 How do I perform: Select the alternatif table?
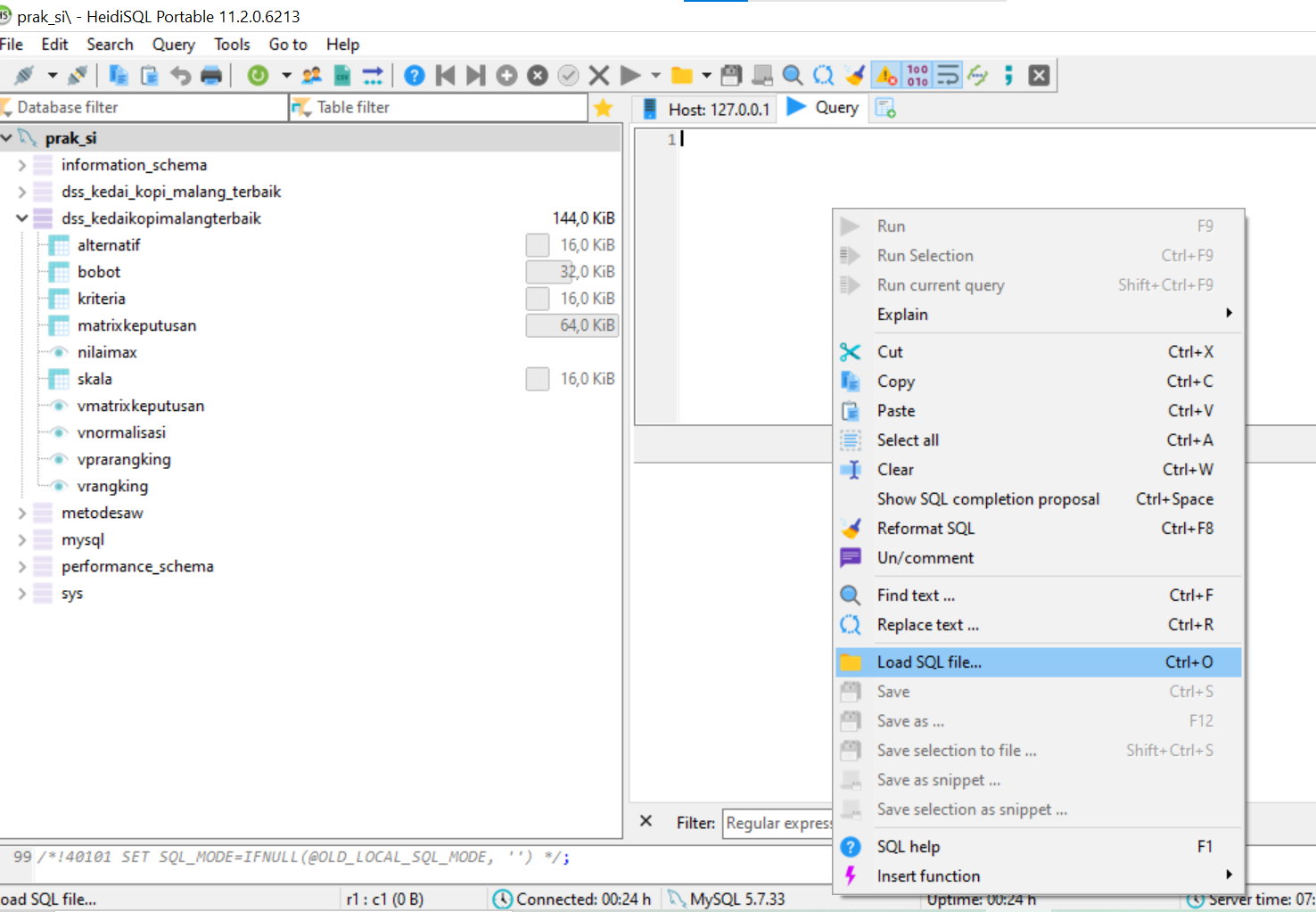(109, 245)
